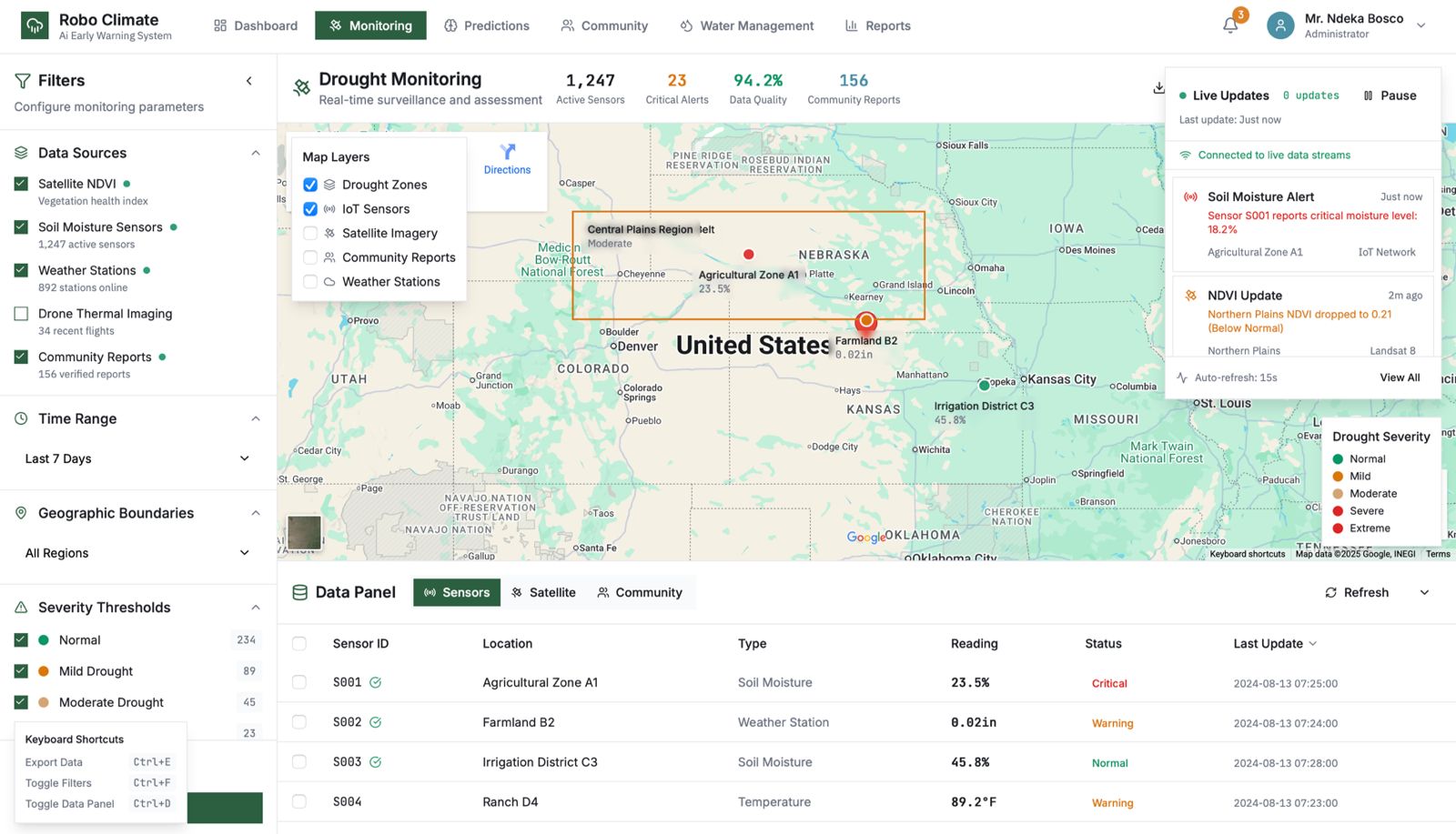
Task: Click Keyboard shortcuts map link
Action: click(x=1248, y=554)
